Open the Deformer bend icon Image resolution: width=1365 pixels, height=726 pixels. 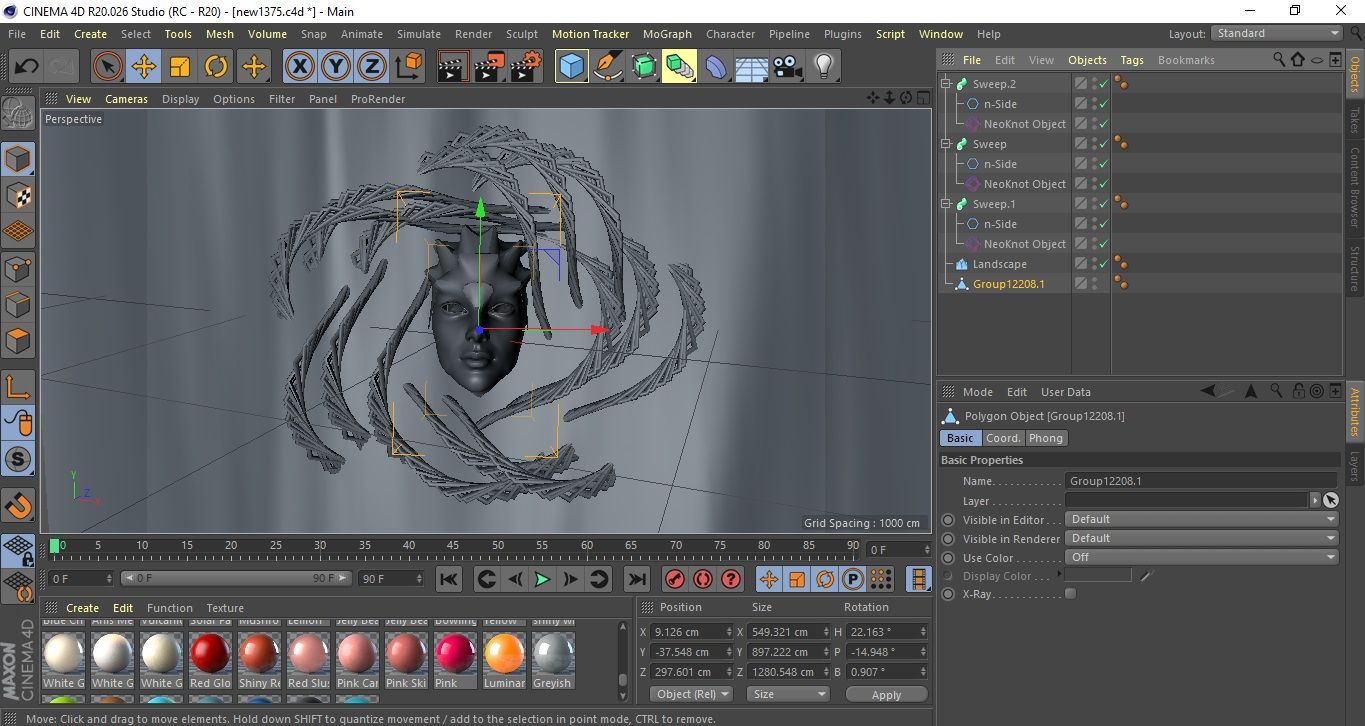716,67
